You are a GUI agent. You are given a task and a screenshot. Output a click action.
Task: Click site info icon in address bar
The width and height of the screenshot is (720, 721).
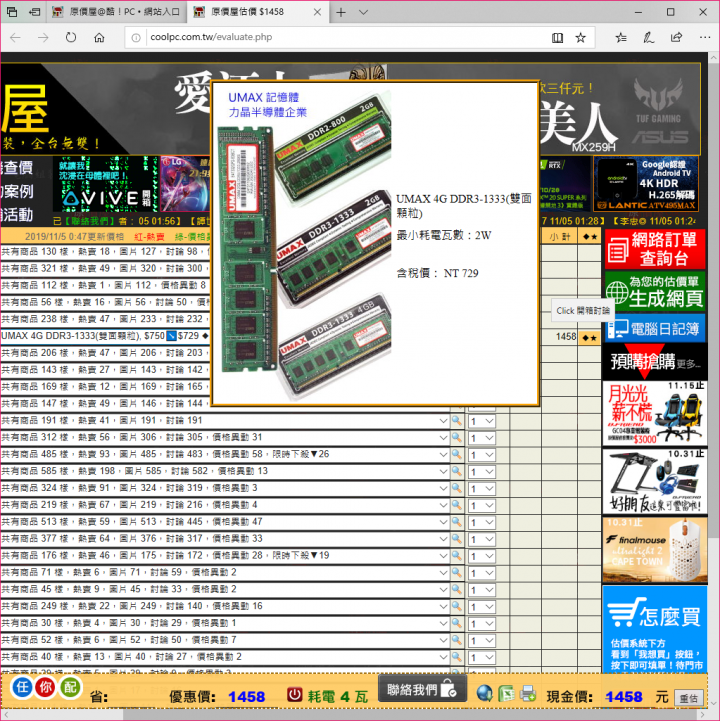pyautogui.click(x=136, y=38)
